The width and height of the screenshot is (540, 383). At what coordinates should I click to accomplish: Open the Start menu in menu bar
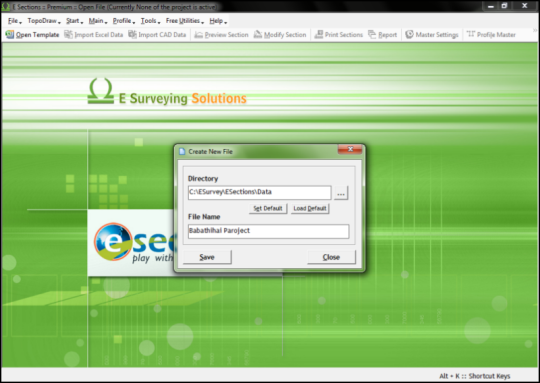[74, 21]
